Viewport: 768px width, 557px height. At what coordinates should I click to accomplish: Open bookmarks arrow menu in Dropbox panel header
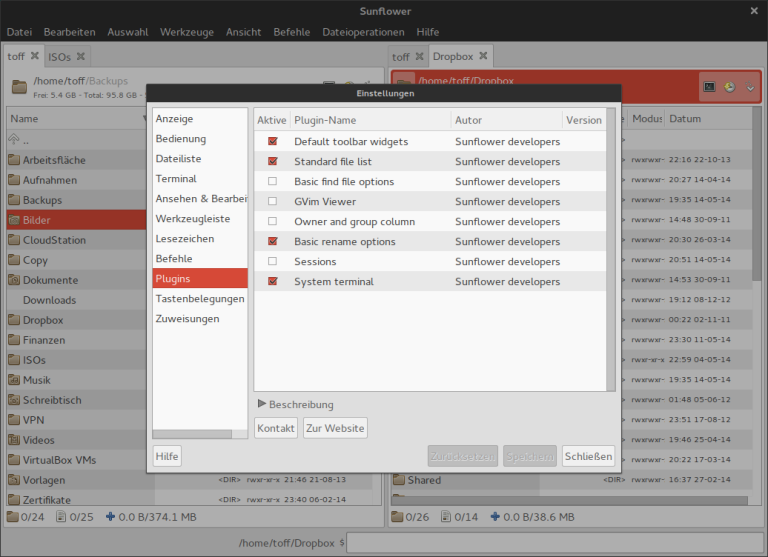point(750,87)
